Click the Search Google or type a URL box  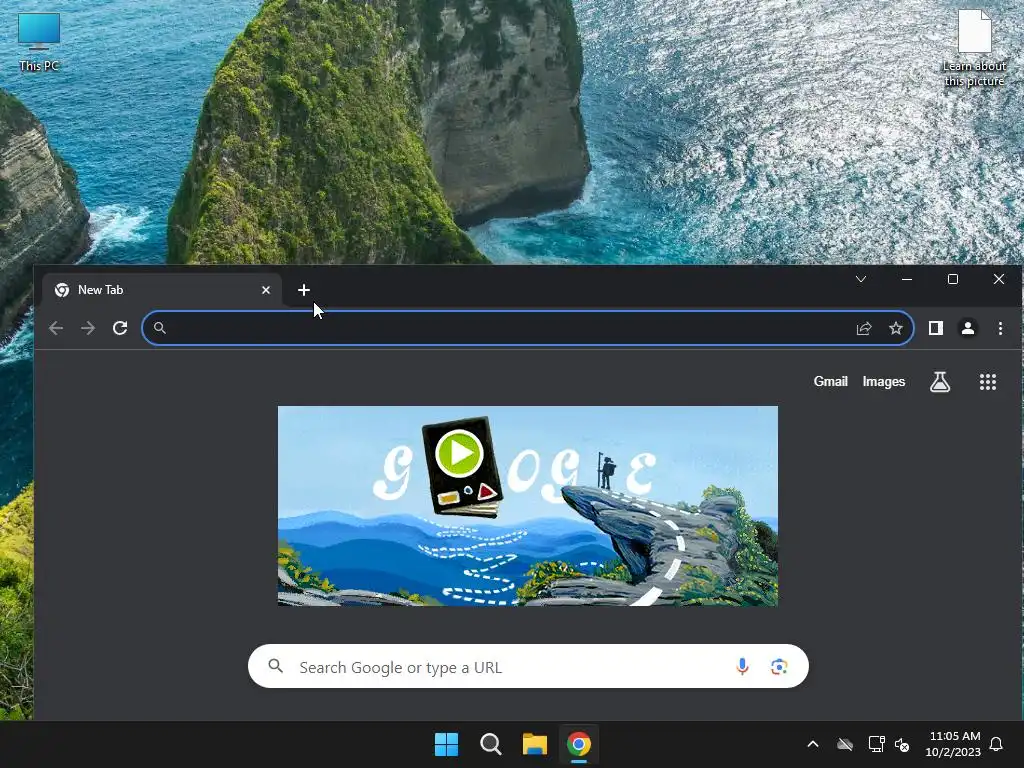528,666
